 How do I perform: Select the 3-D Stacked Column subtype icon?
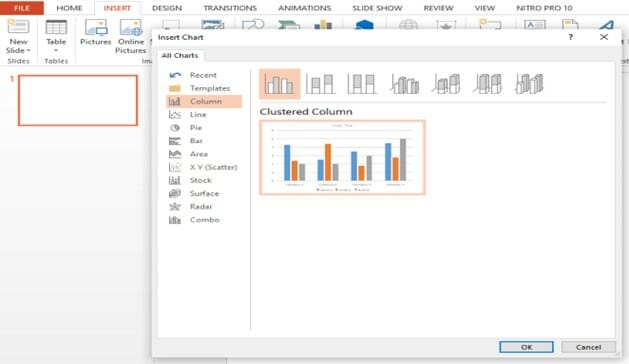(446, 84)
